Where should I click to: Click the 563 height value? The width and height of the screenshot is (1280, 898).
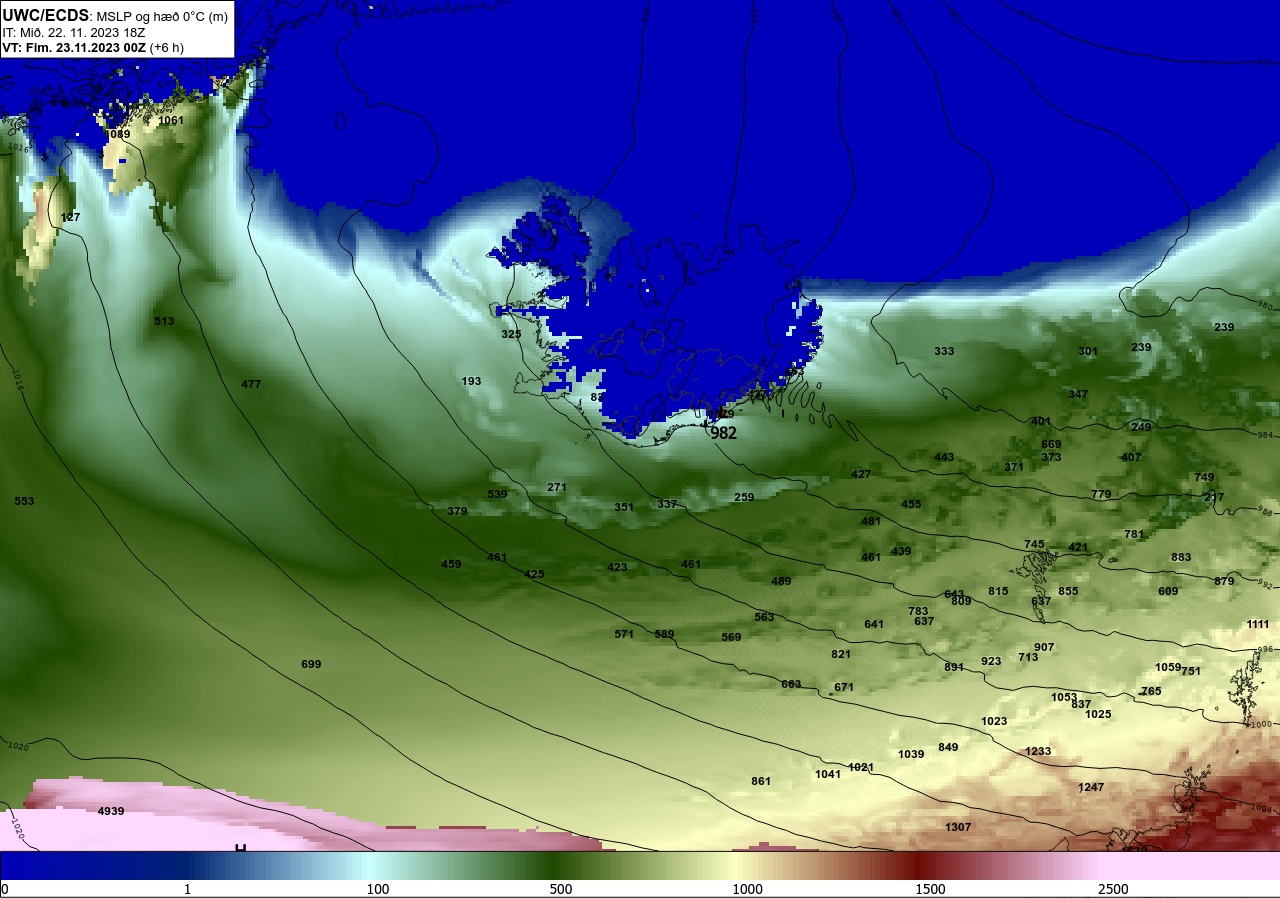click(x=764, y=617)
